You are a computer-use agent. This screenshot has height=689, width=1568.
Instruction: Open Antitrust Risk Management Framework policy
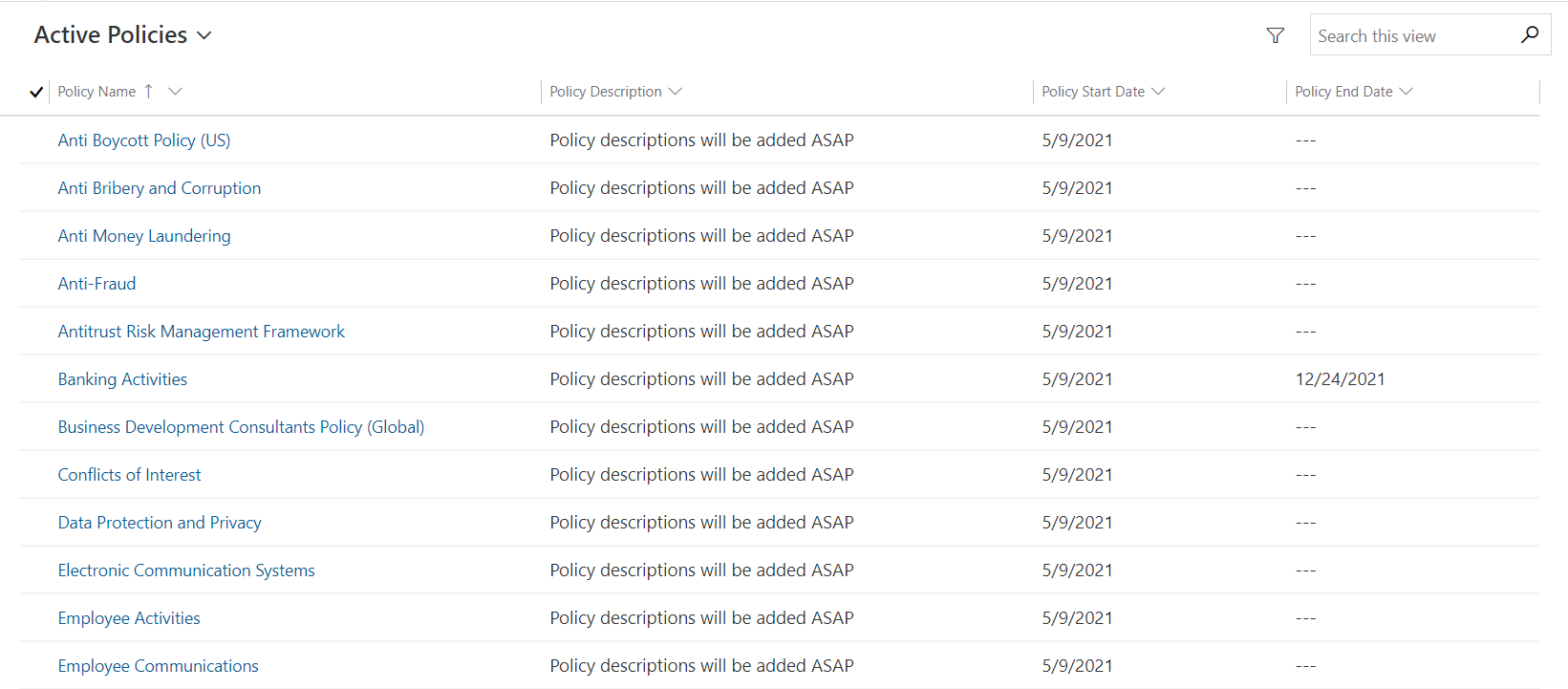click(202, 332)
